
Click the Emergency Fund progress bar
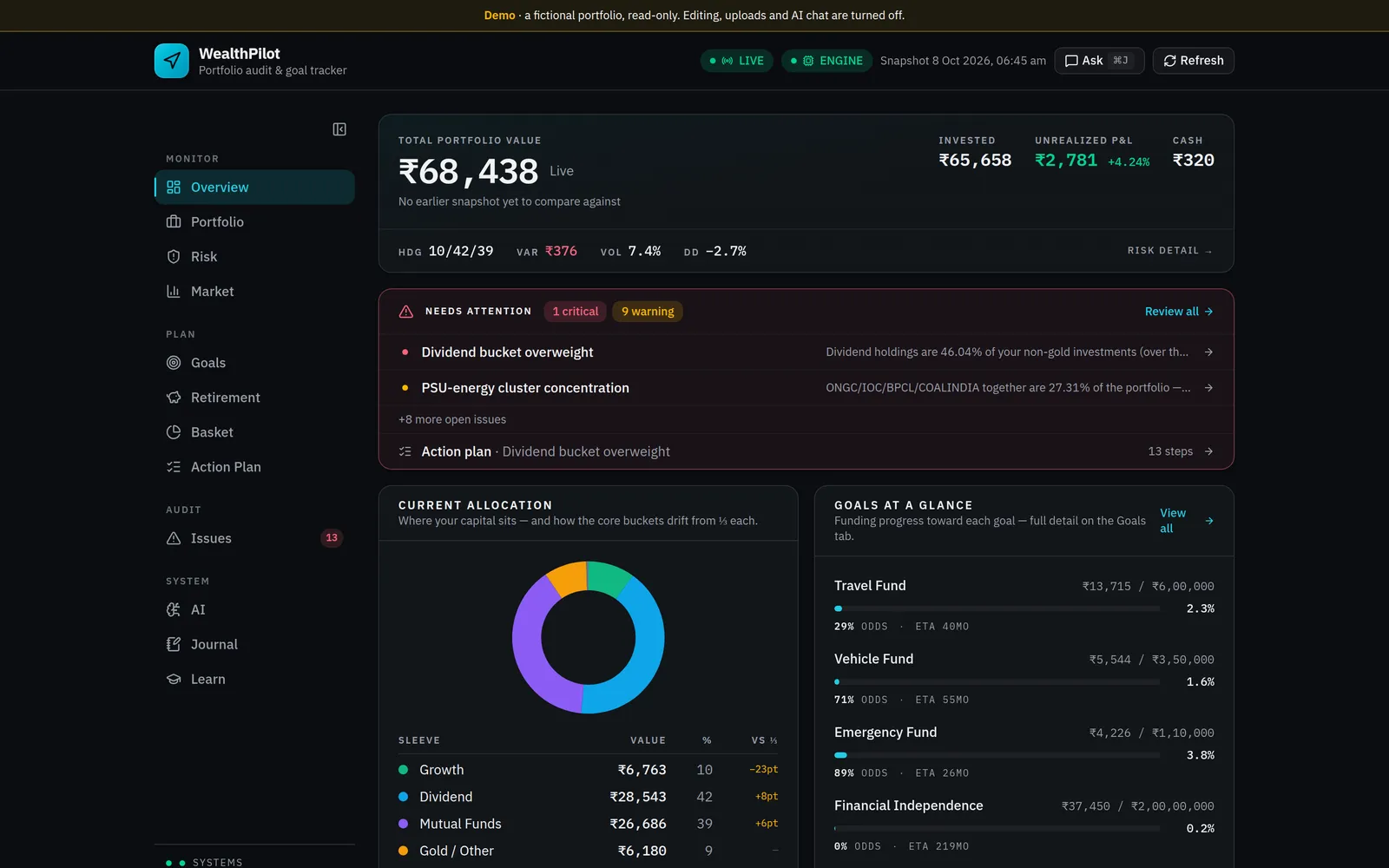click(x=997, y=755)
